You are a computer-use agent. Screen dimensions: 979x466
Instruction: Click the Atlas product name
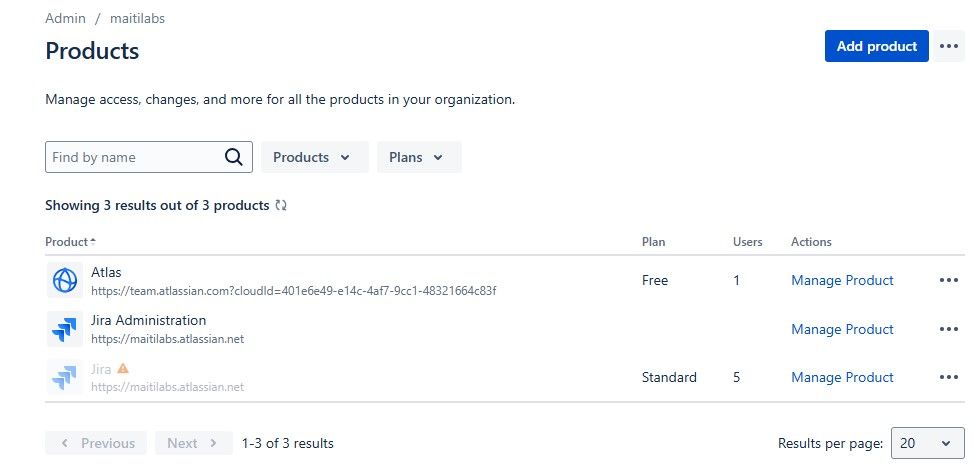(x=106, y=272)
